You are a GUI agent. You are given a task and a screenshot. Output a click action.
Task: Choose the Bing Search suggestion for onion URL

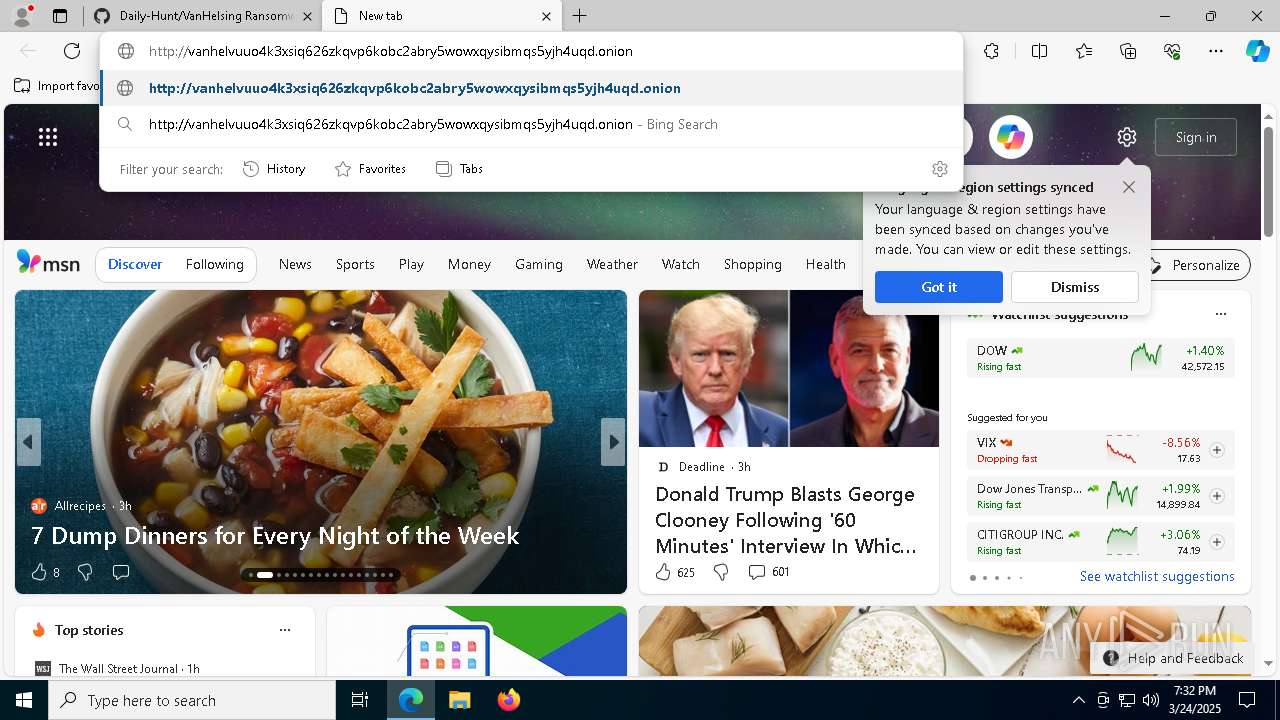click(531, 124)
